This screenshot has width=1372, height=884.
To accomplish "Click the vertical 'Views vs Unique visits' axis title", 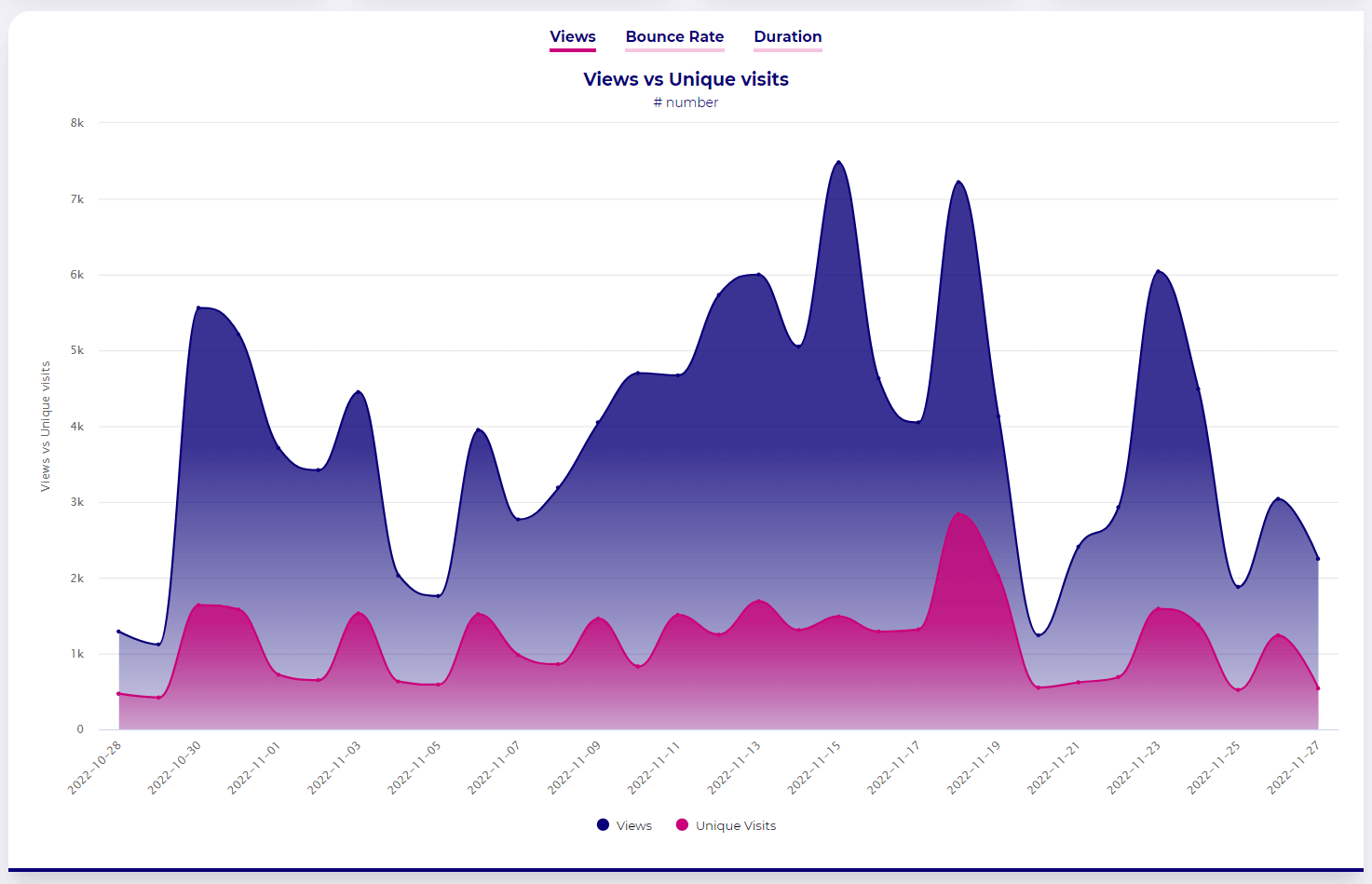I will pos(45,427).
